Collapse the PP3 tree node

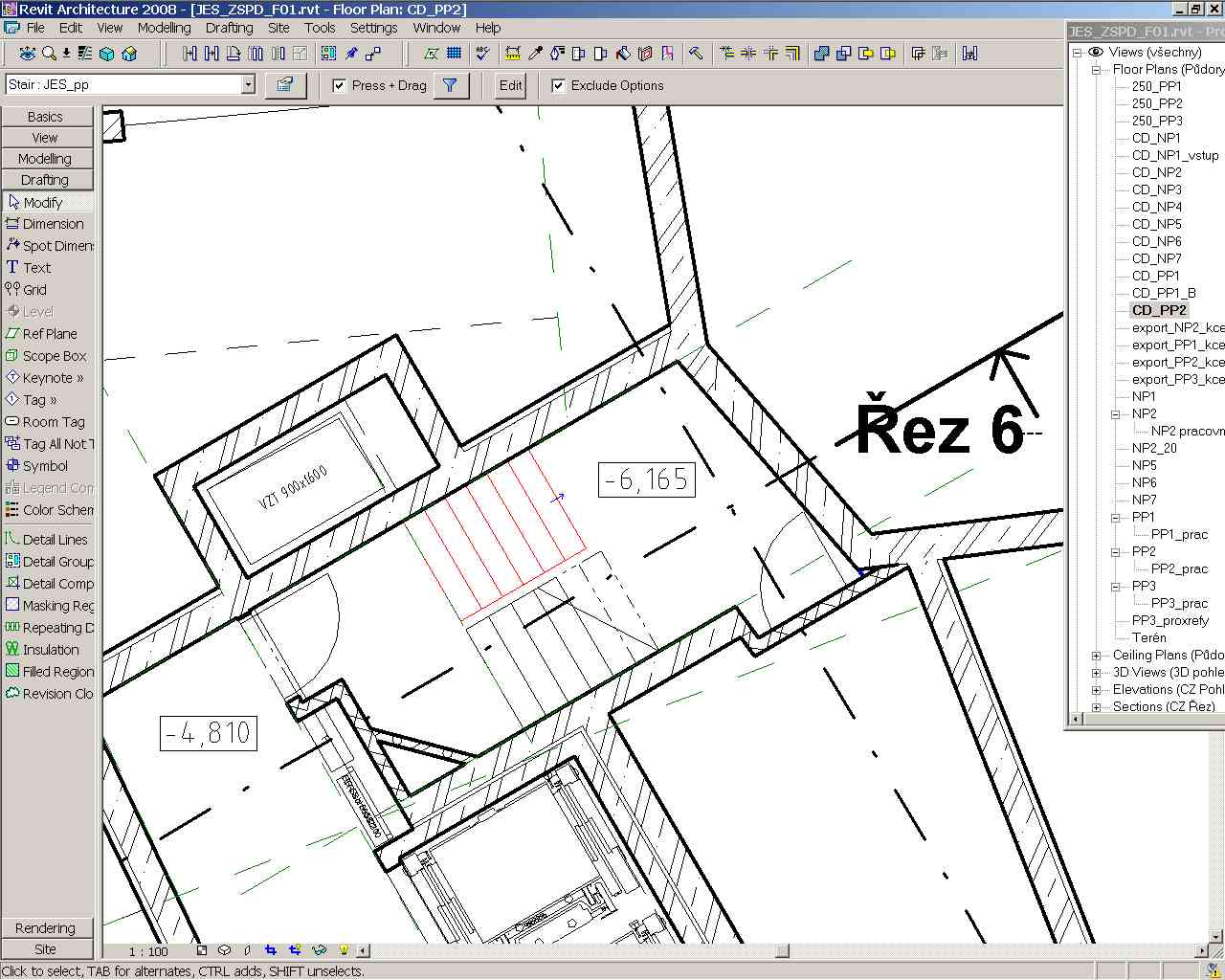1115,587
